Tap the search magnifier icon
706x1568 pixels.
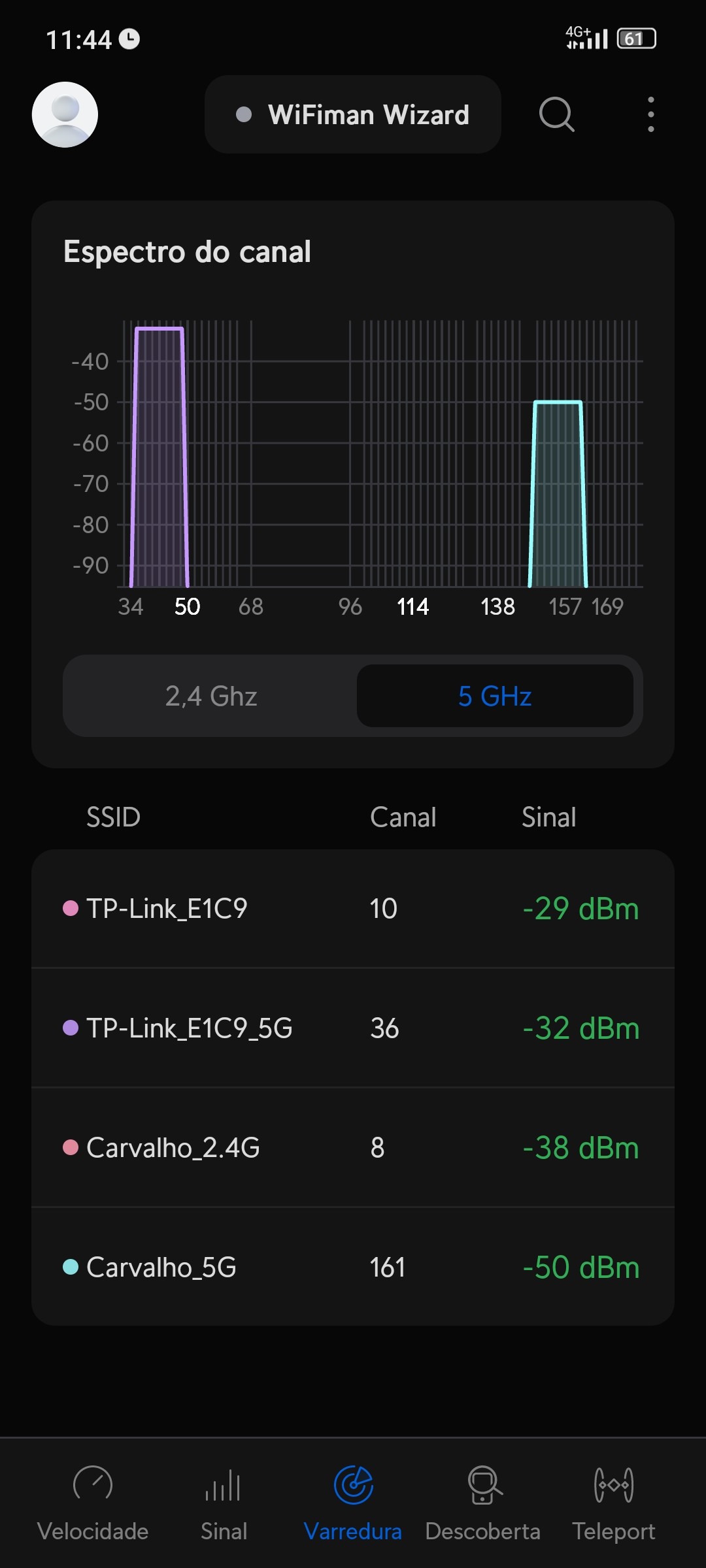[556, 114]
